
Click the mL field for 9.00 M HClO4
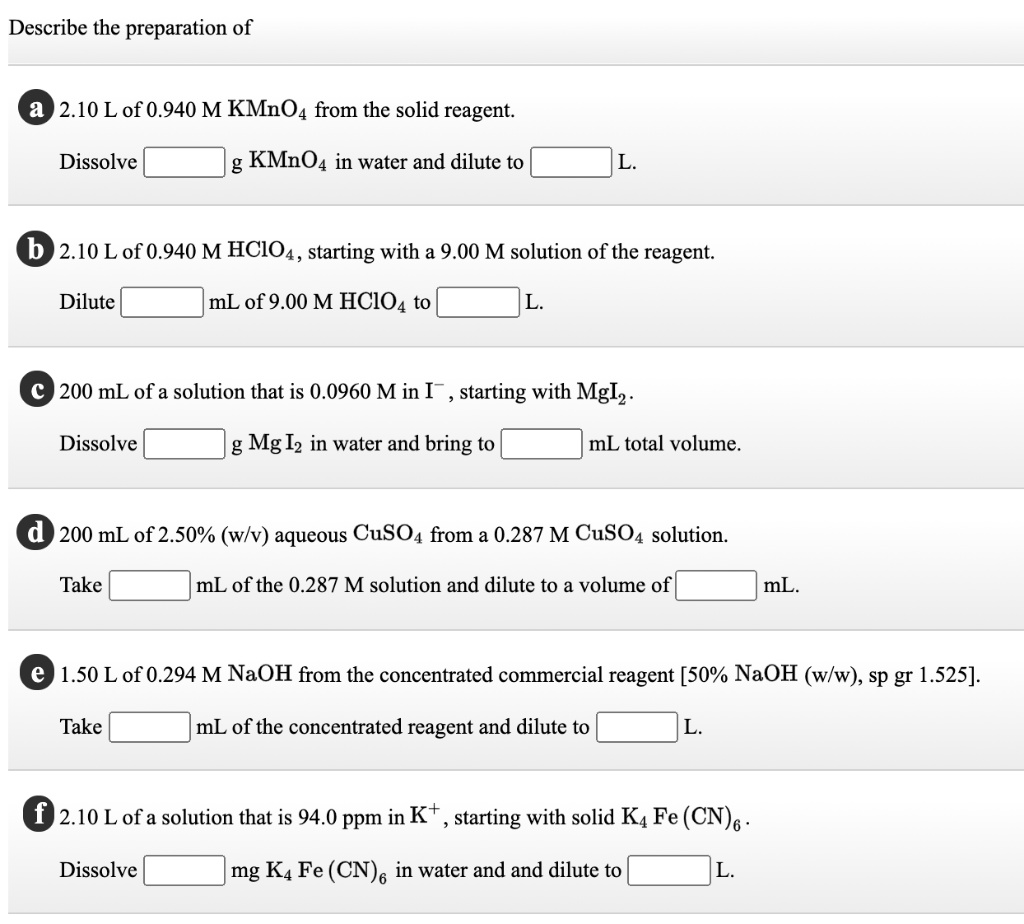click(x=161, y=302)
